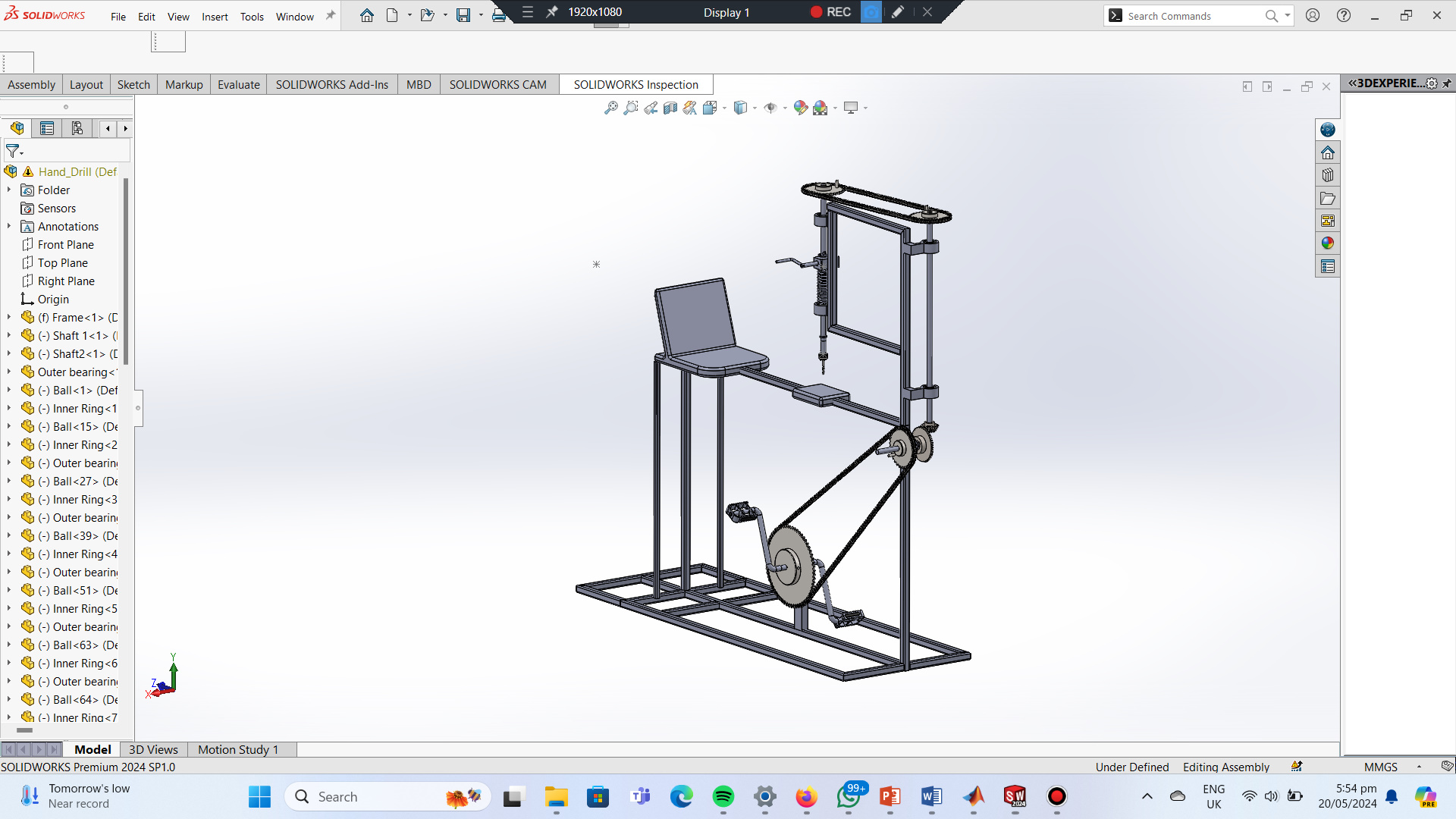
Task: Open the Appearances task pane icon
Action: [1327, 243]
